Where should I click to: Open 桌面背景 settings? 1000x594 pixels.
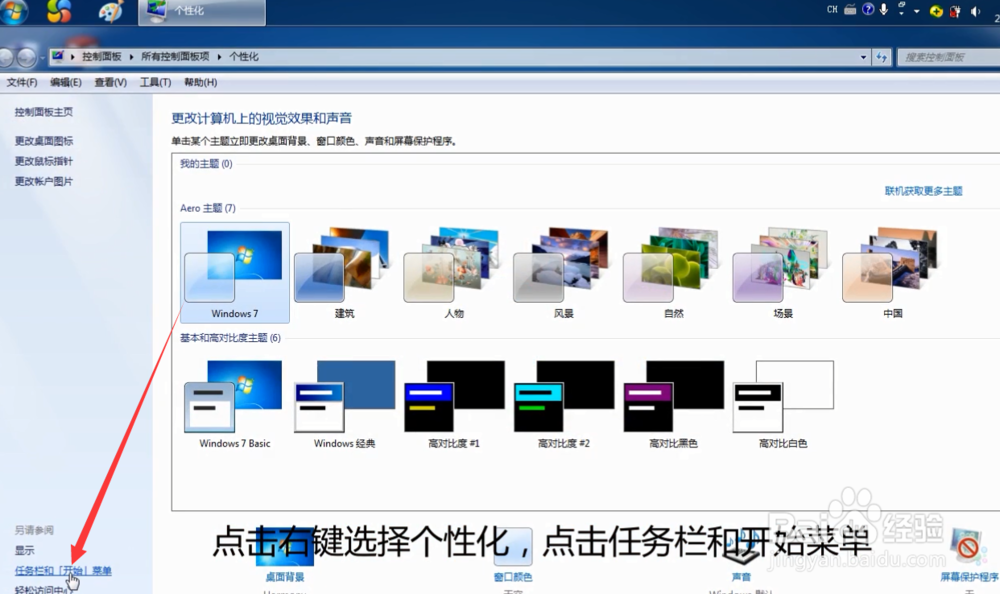point(284,577)
